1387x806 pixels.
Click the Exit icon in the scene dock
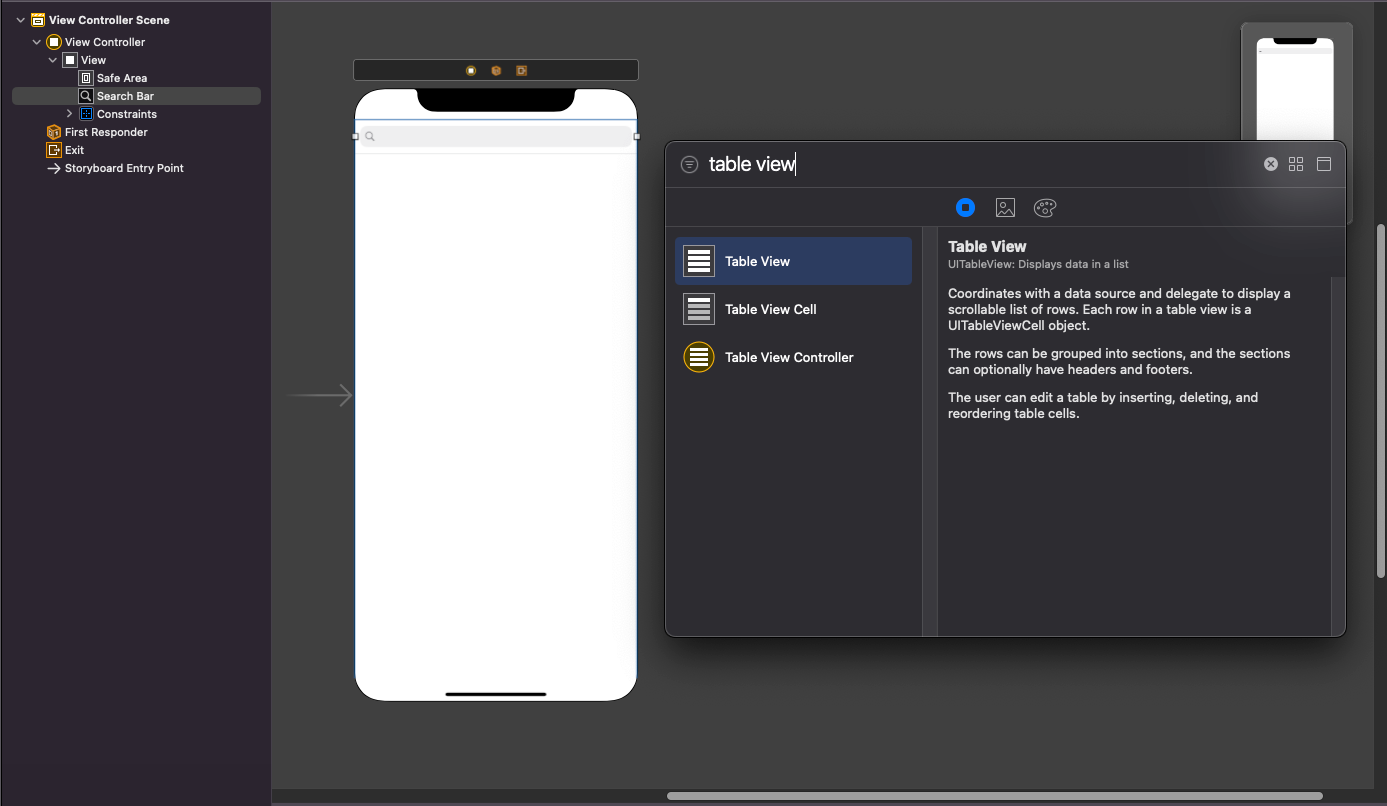pyautogui.click(x=521, y=71)
